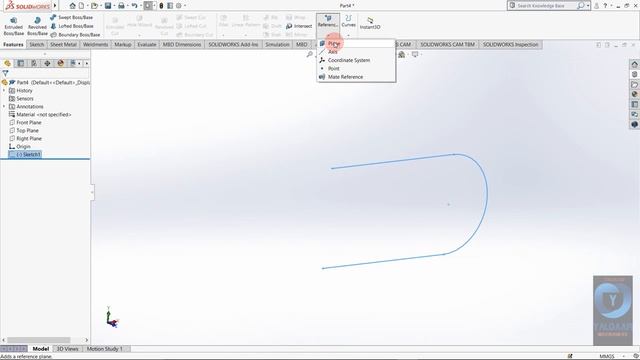Select Lofted Boss/Base feature
Screen dimensions: 640x360
point(72,26)
